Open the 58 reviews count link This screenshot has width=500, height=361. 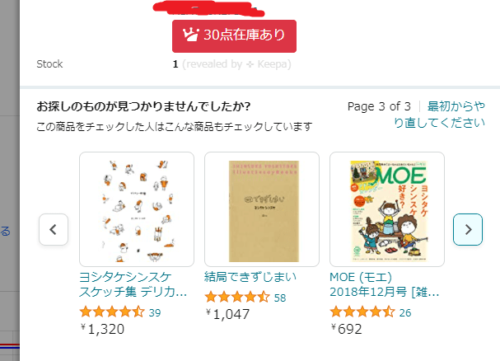click(280, 298)
